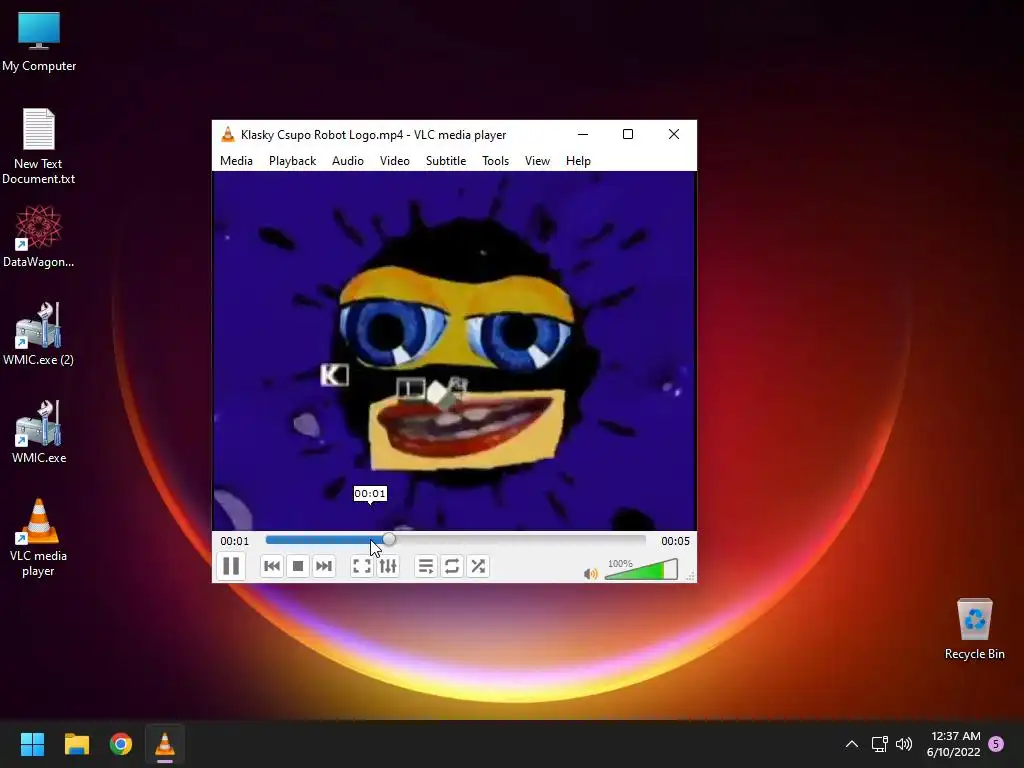Screen dimensions: 1024x768
Task: Launch Google Chrome from taskbar
Action: coord(121,744)
